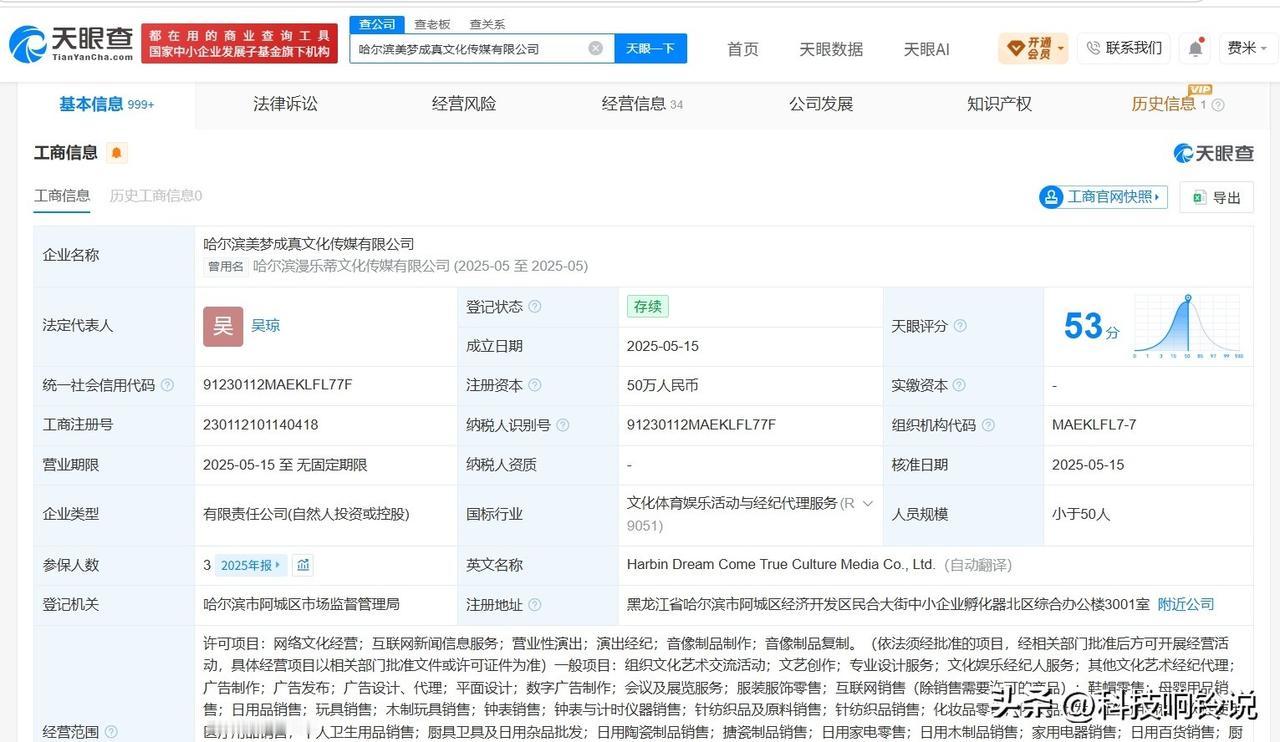Click the person icon on 工商官网快照
The image size is (1280, 742).
coord(1051,197)
